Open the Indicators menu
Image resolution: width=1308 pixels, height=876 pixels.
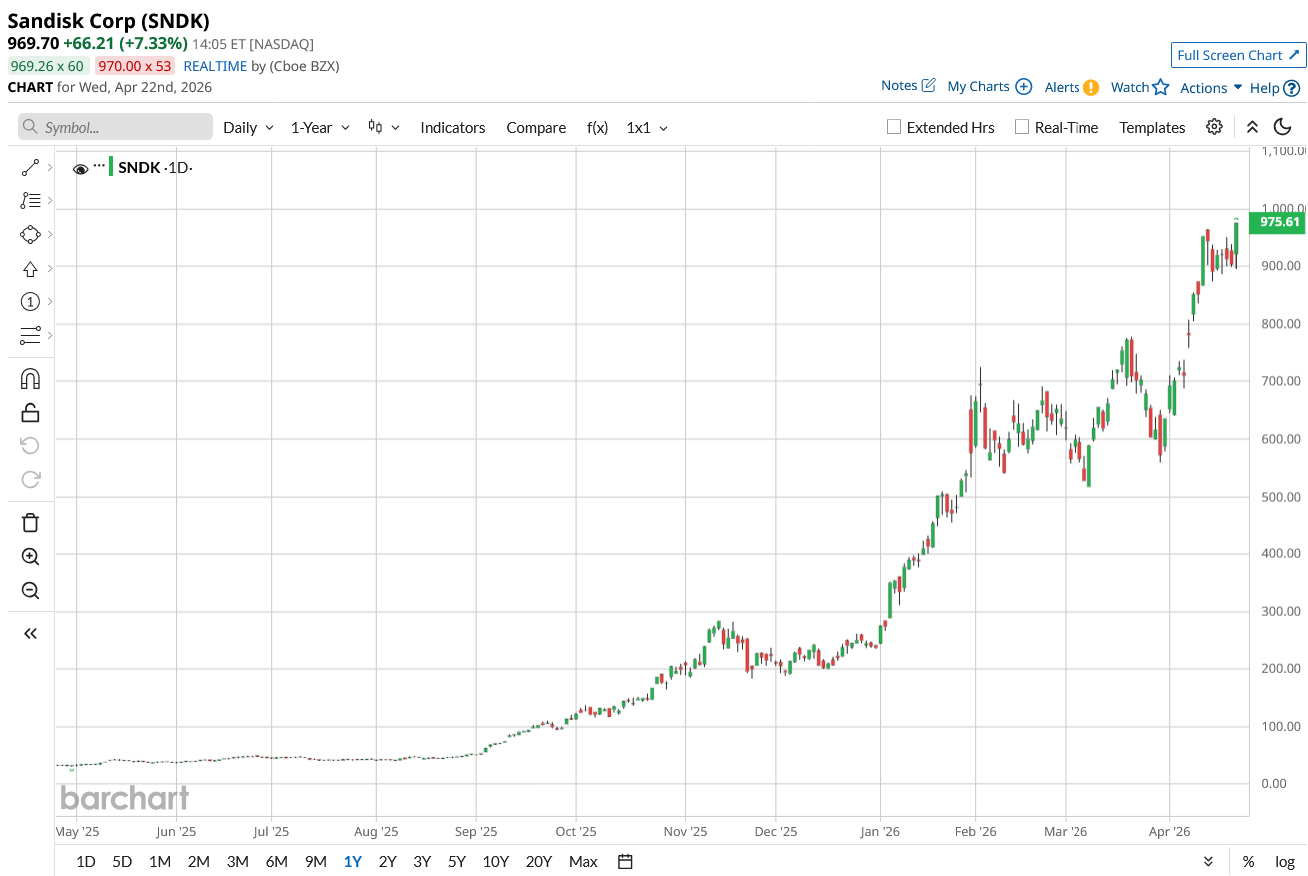click(453, 127)
